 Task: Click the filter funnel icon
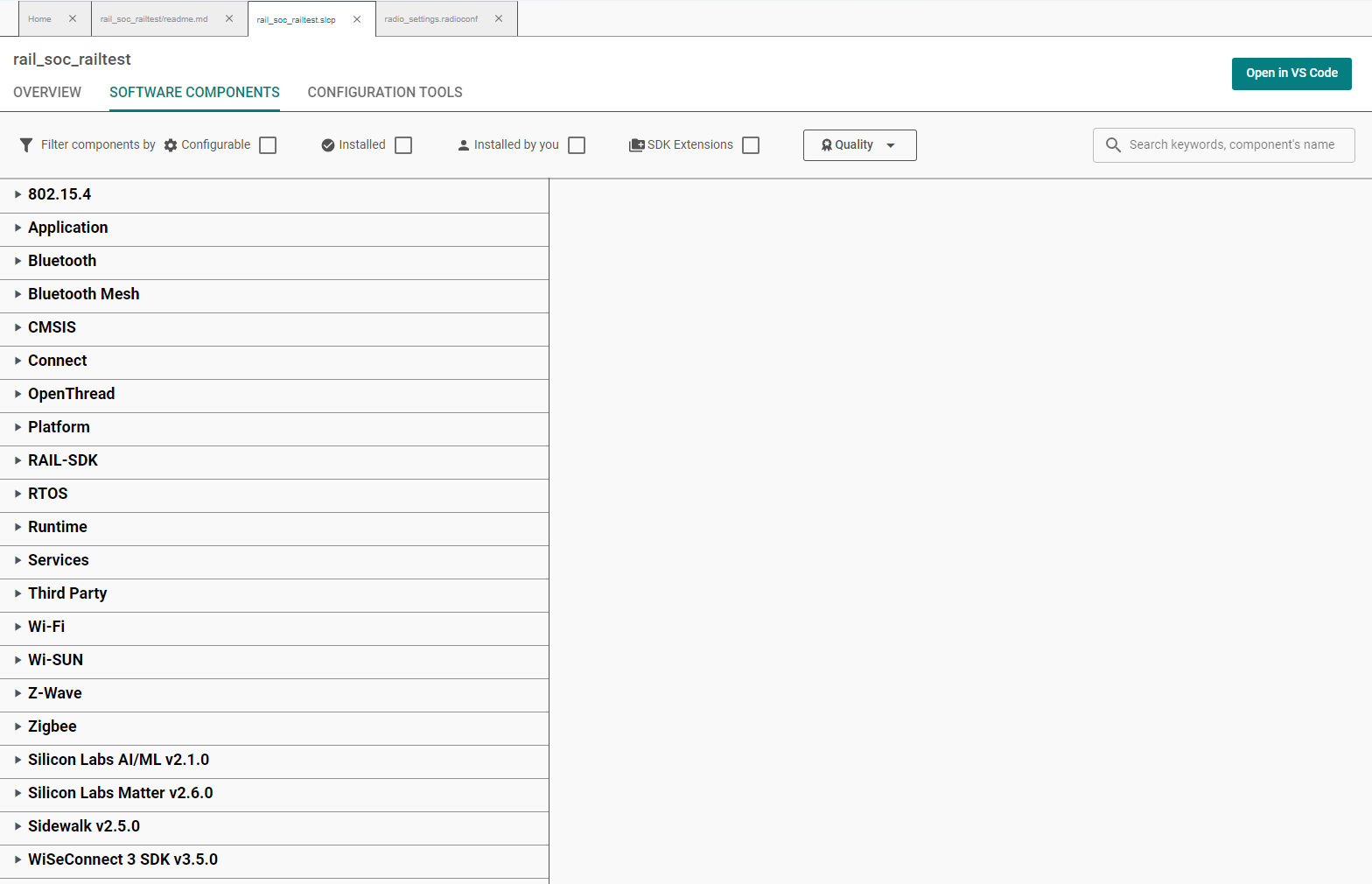26,145
